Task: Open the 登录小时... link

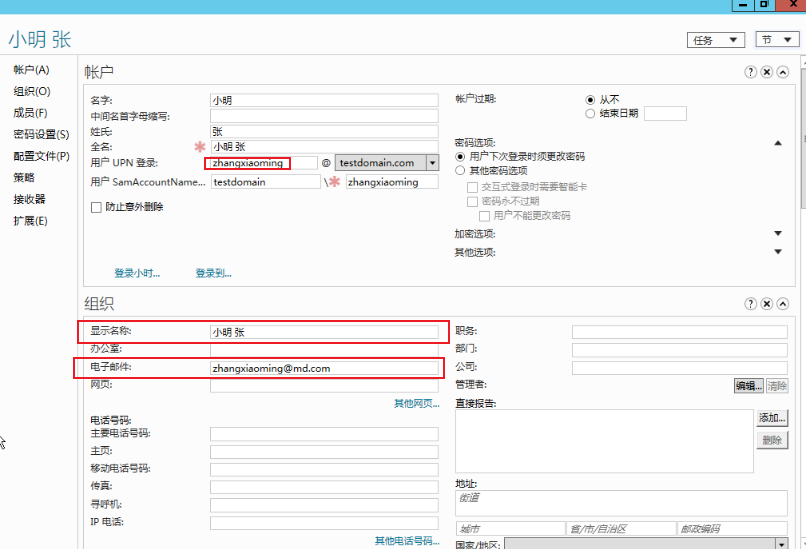Action: [x=137, y=273]
